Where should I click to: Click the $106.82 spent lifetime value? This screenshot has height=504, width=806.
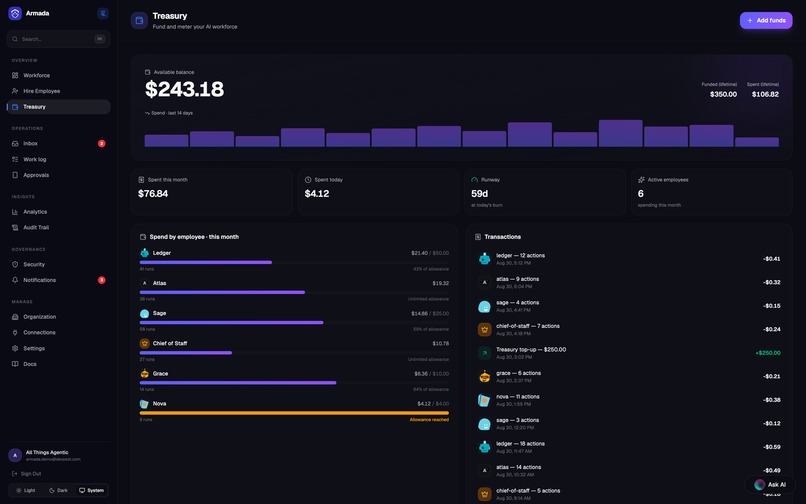765,95
